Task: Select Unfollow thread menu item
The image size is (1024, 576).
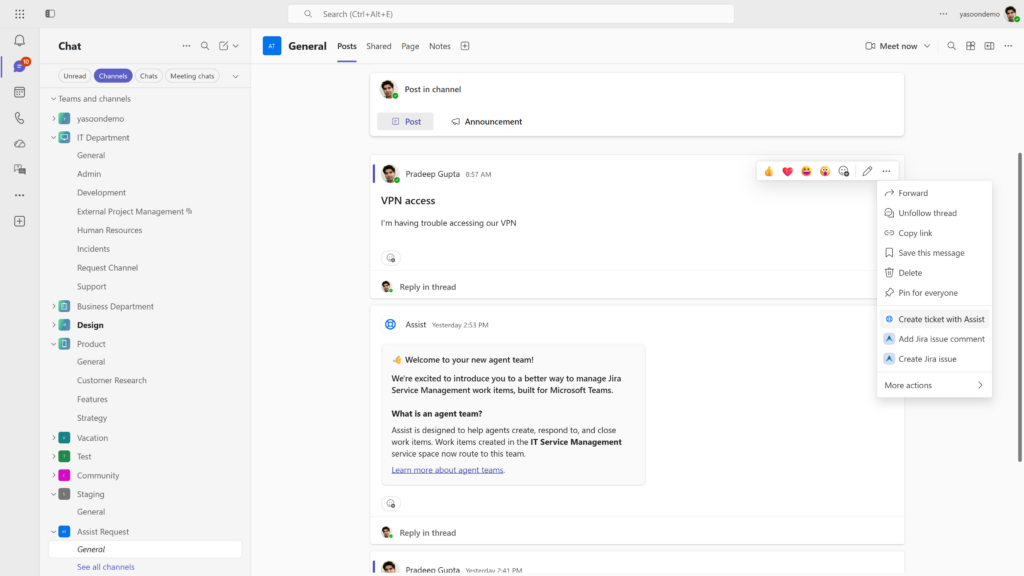Action: 934,213
